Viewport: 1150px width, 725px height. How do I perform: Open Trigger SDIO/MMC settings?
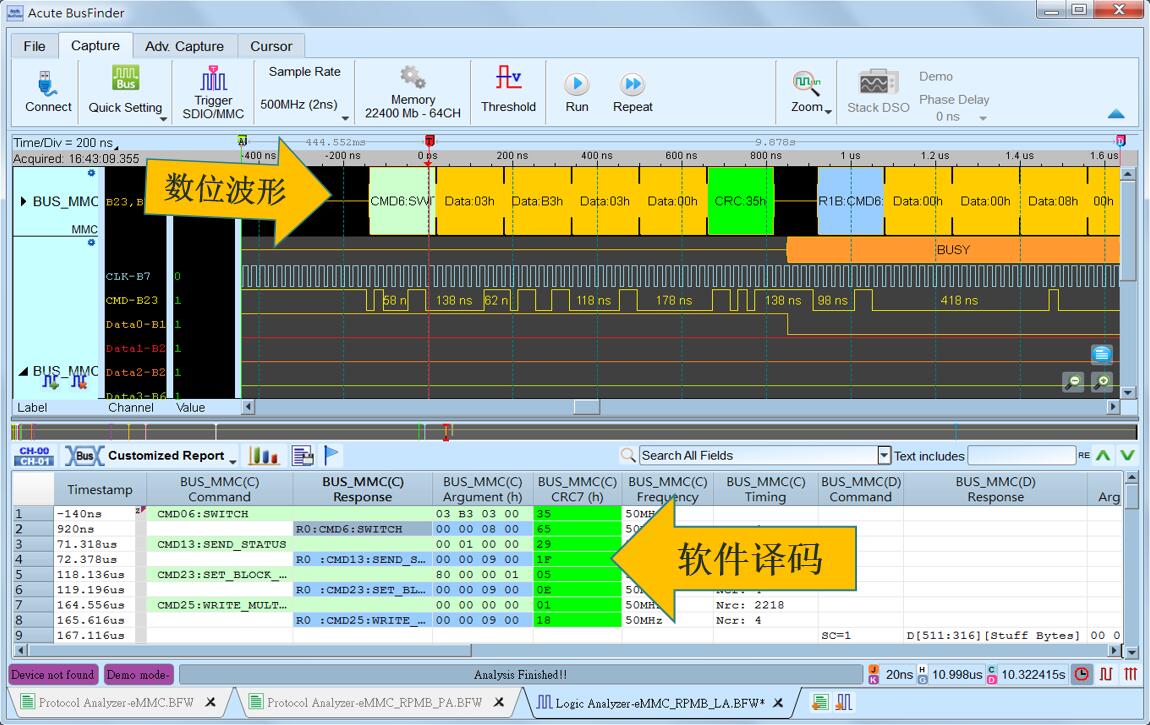pos(213,78)
